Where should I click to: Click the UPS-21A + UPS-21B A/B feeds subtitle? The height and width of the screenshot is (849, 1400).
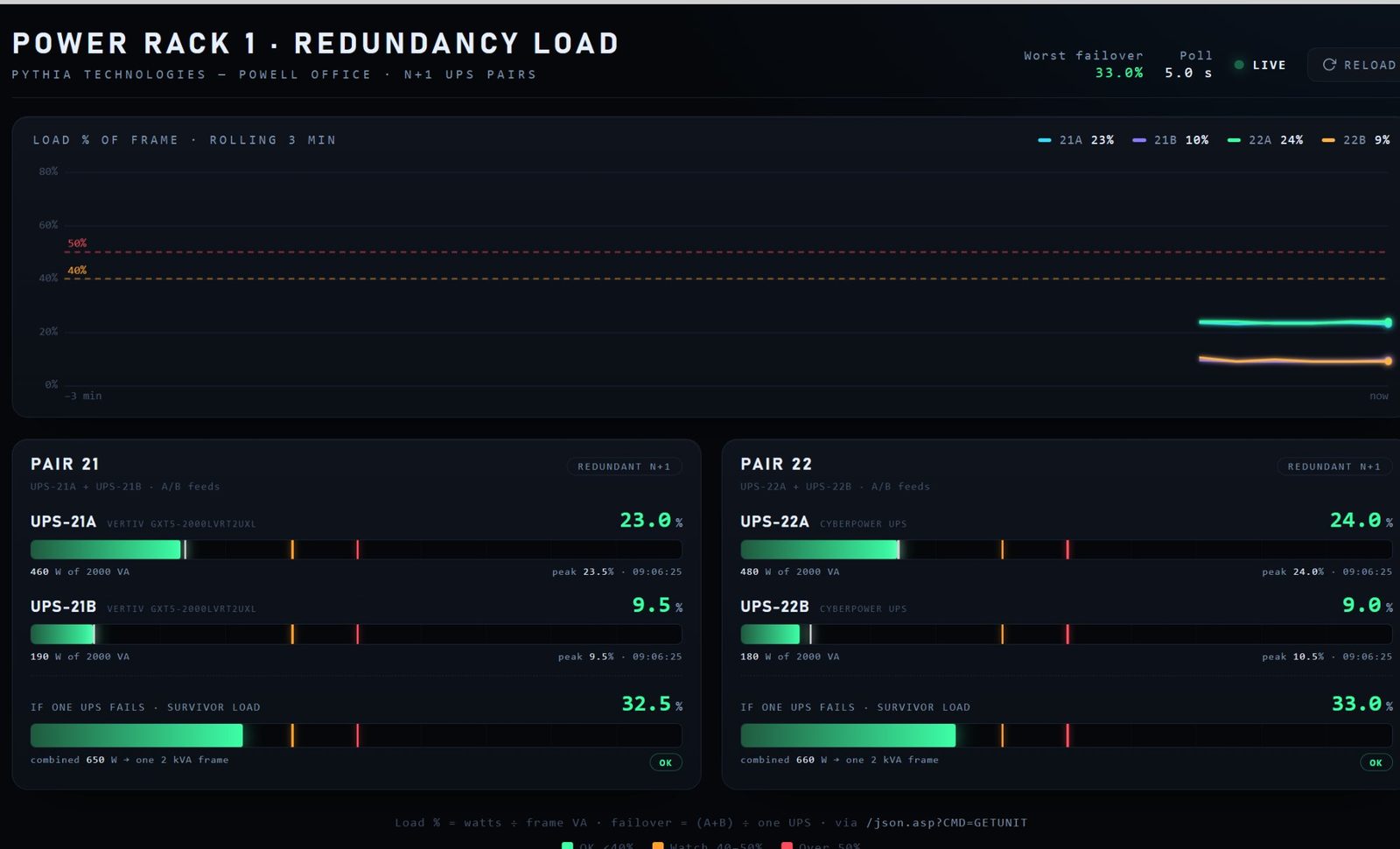[125, 487]
